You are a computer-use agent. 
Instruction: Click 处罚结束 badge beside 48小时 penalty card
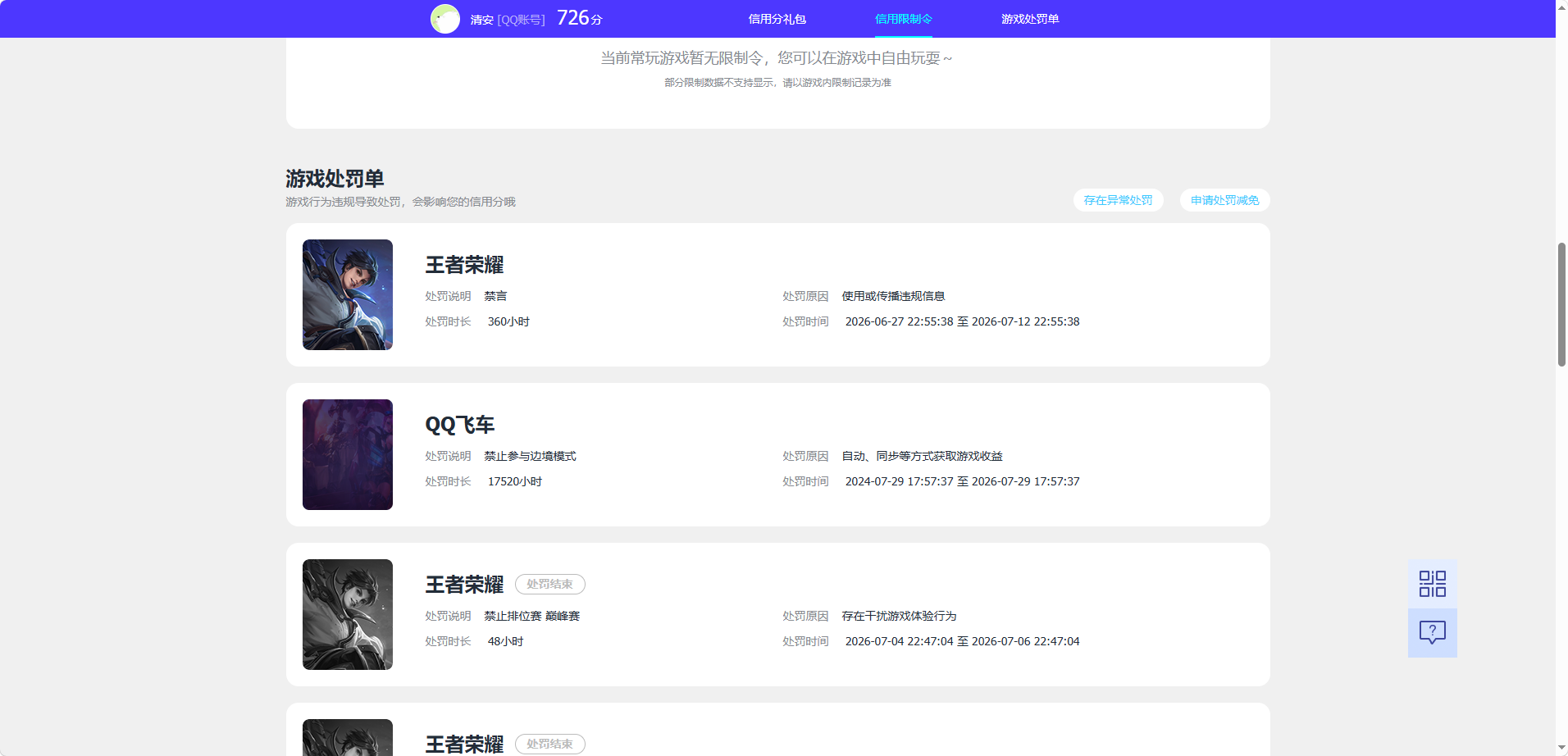coord(549,584)
